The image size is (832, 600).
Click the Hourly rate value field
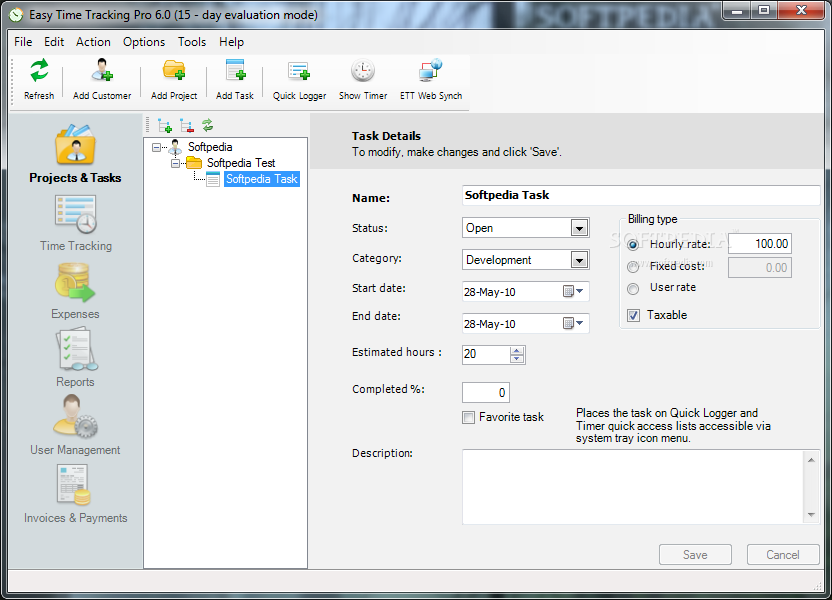point(760,244)
